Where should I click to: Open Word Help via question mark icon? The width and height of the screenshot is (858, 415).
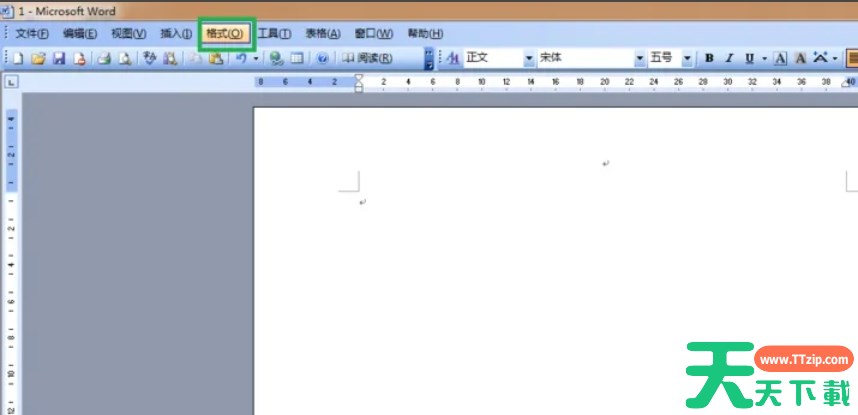322,59
